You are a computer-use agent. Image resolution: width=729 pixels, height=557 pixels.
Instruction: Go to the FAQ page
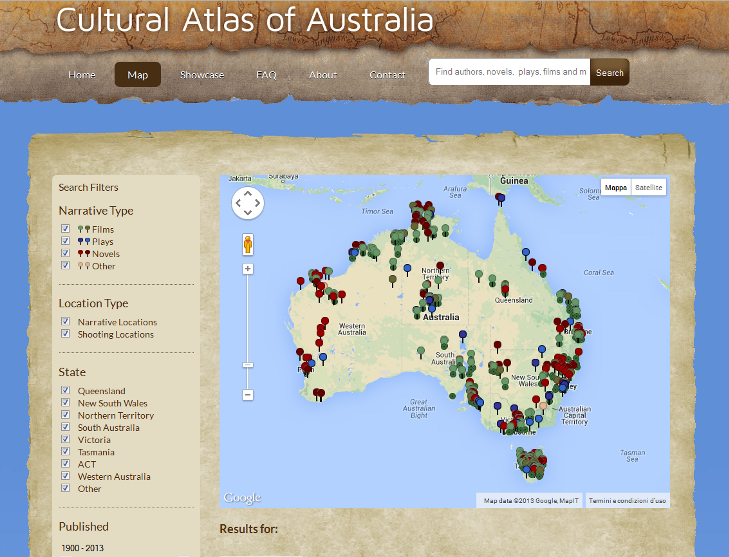[266, 75]
